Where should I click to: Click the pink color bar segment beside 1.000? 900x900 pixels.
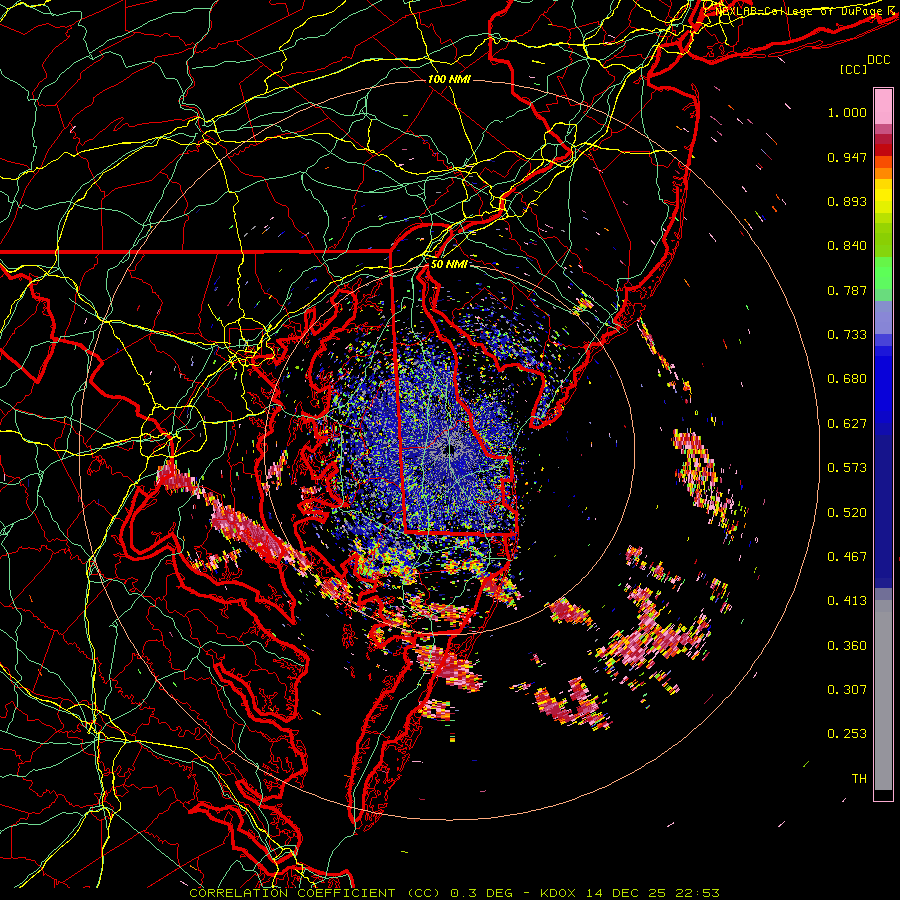point(883,107)
